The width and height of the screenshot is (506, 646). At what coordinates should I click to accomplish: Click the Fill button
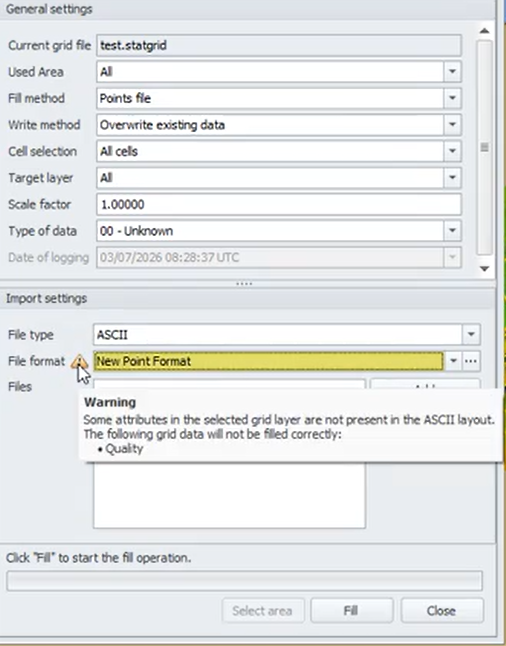pos(351,611)
